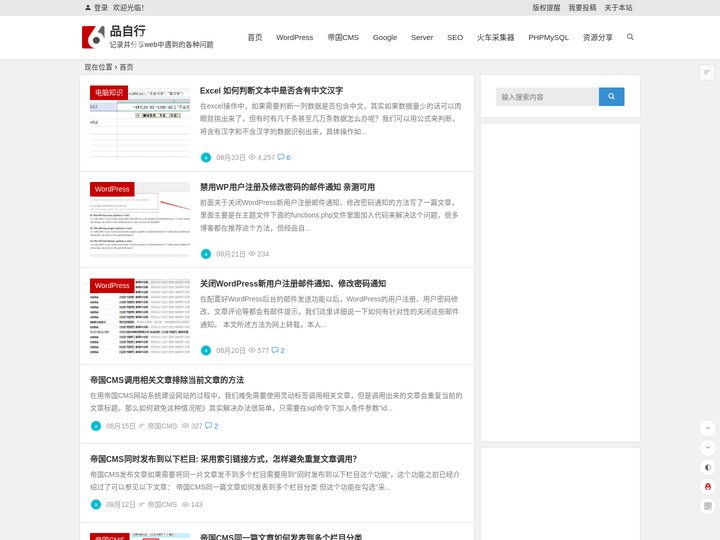Screen dimensions: 720x540
Task: Click the scroll-to-top arrow button
Action: coord(708,428)
